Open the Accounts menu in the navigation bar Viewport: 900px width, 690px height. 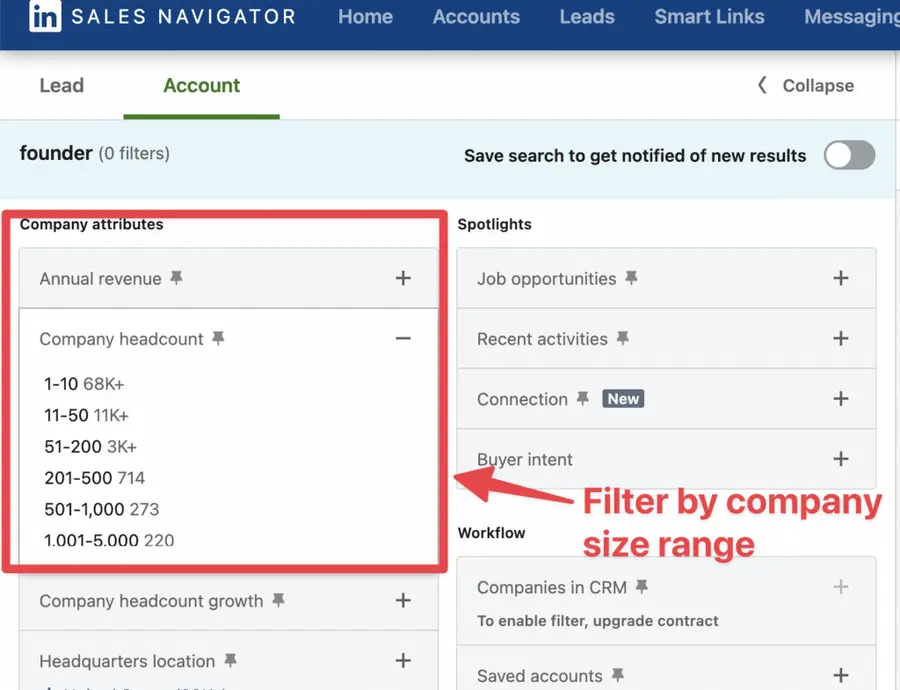tap(476, 17)
